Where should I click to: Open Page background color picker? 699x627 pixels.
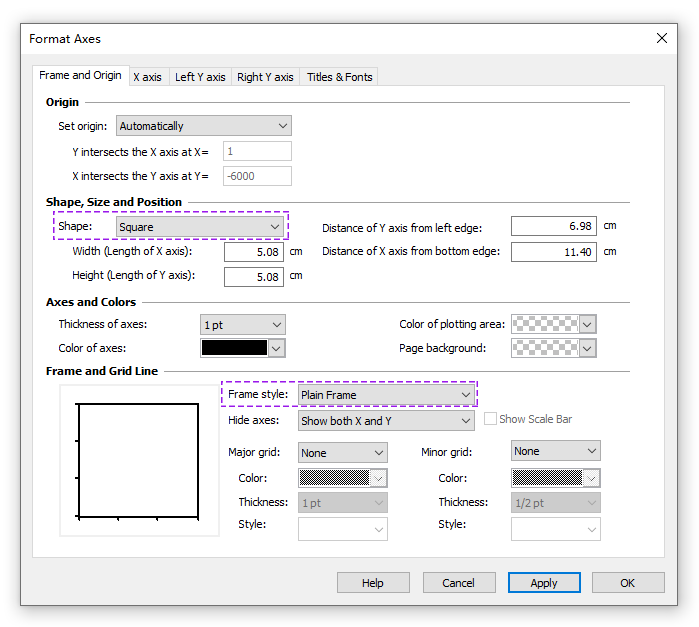pyautogui.click(x=554, y=348)
